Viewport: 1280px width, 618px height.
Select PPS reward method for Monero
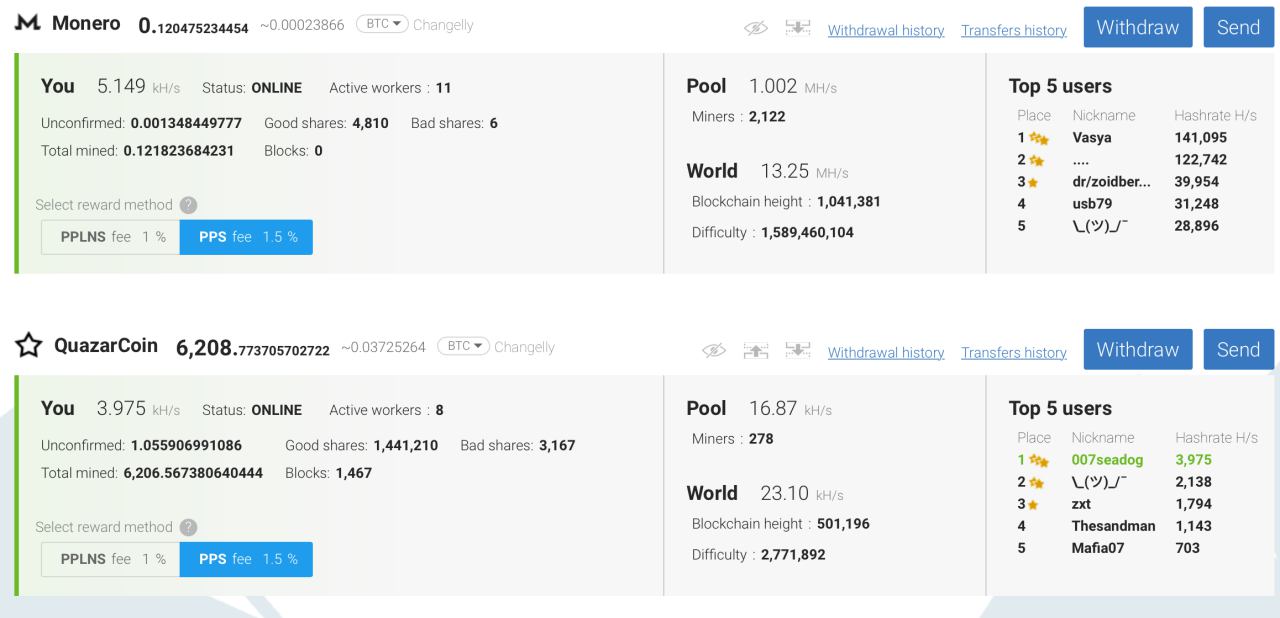(246, 237)
